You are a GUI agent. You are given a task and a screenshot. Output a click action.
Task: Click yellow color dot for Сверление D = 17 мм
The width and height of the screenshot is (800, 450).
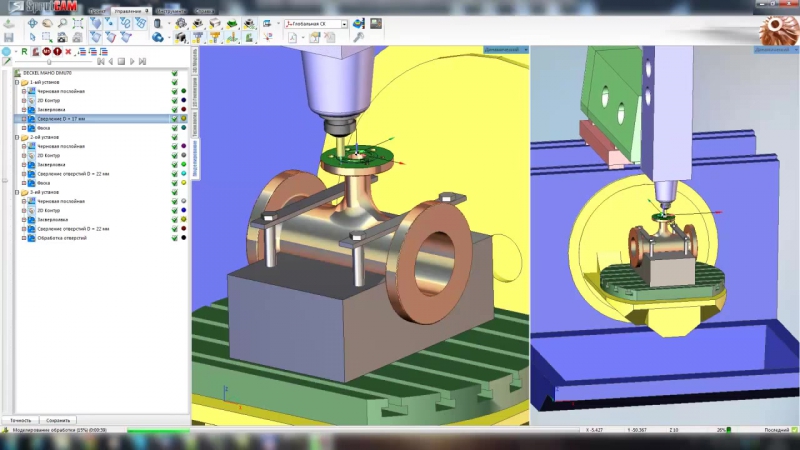coord(184,119)
